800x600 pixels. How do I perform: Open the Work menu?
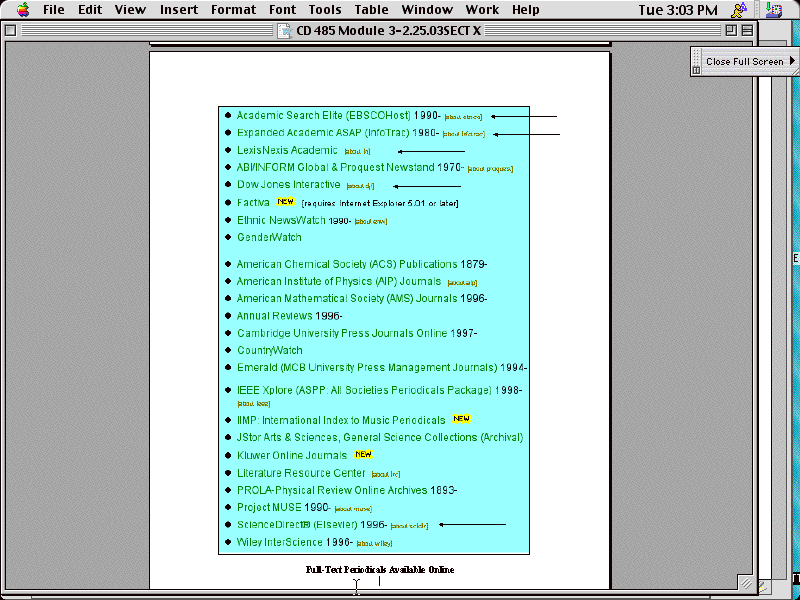coord(482,10)
